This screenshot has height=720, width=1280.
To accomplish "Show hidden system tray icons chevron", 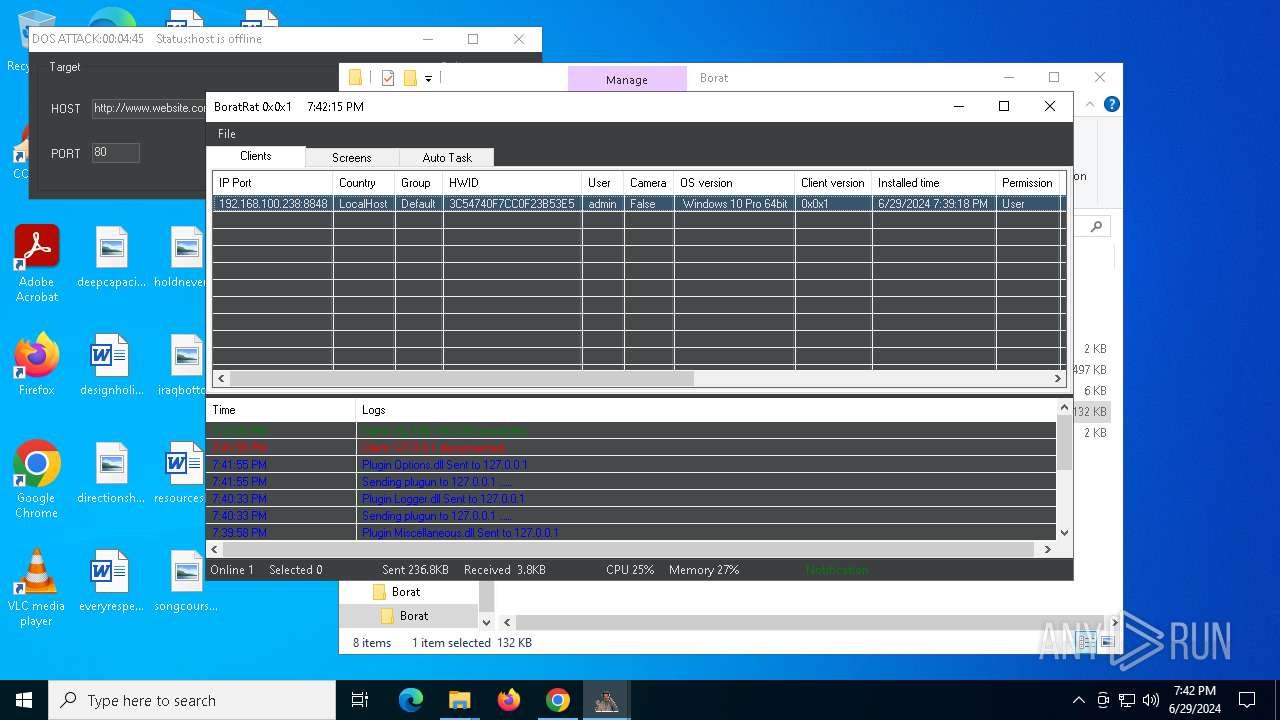I will point(1078,700).
